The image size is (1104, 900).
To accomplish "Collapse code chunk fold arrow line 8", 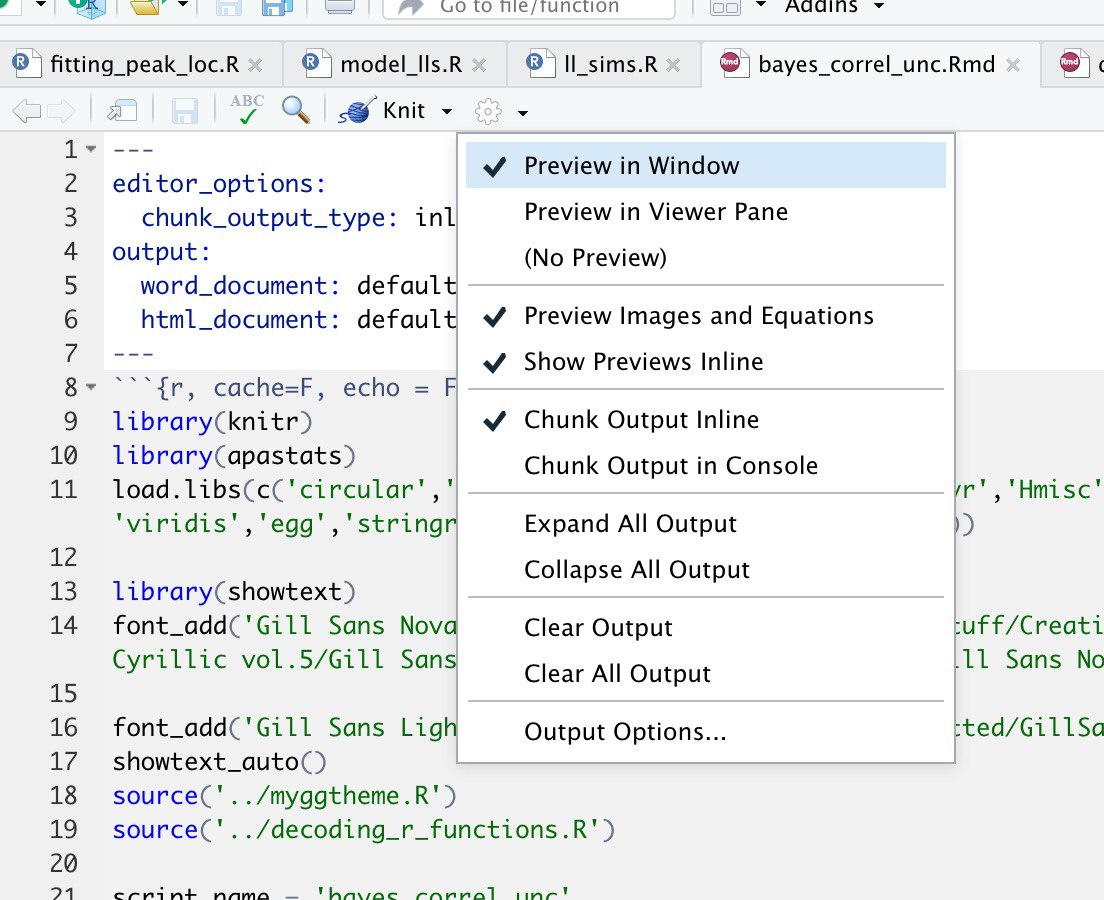I will point(91,387).
